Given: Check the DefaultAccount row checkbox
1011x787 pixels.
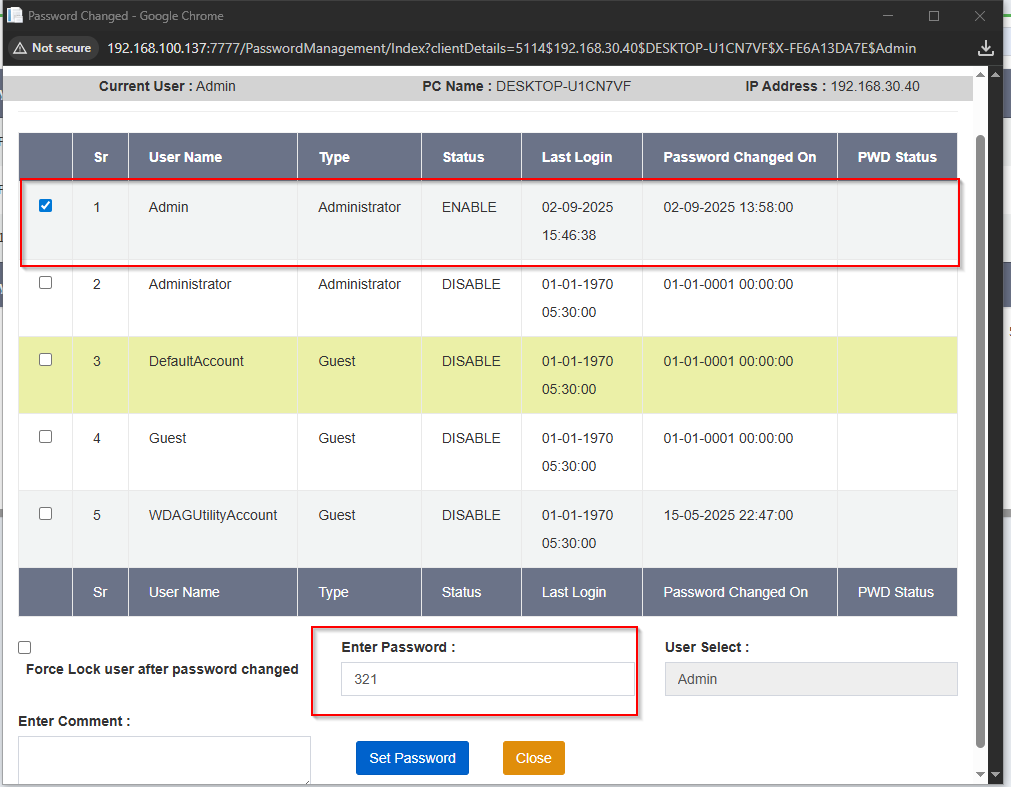Looking at the screenshot, I should (45, 360).
